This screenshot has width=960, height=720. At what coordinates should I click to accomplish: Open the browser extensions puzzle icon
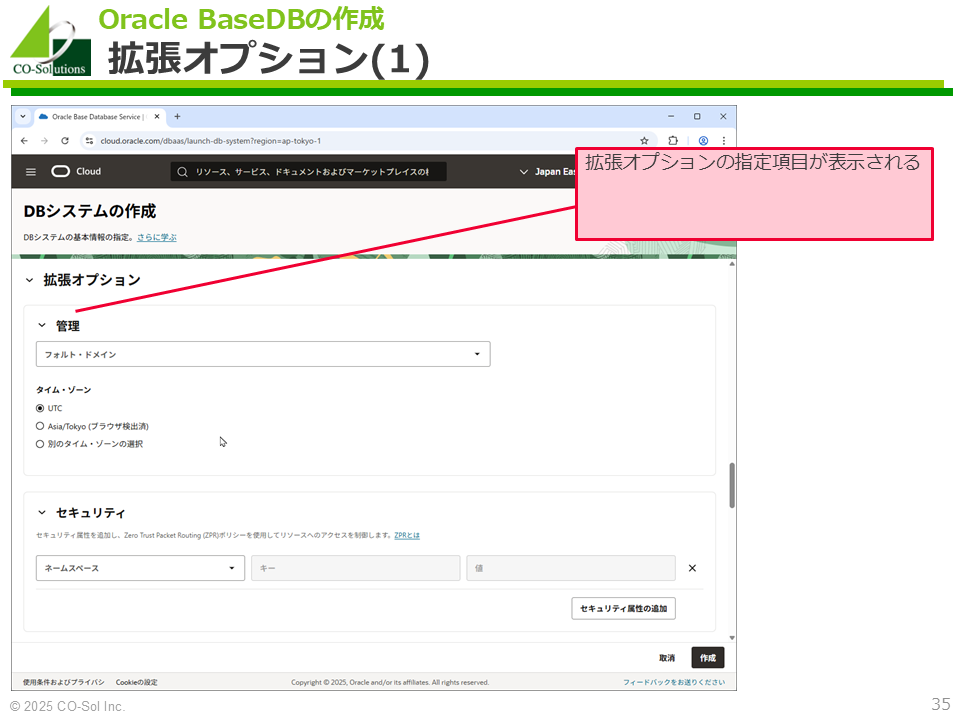[673, 141]
